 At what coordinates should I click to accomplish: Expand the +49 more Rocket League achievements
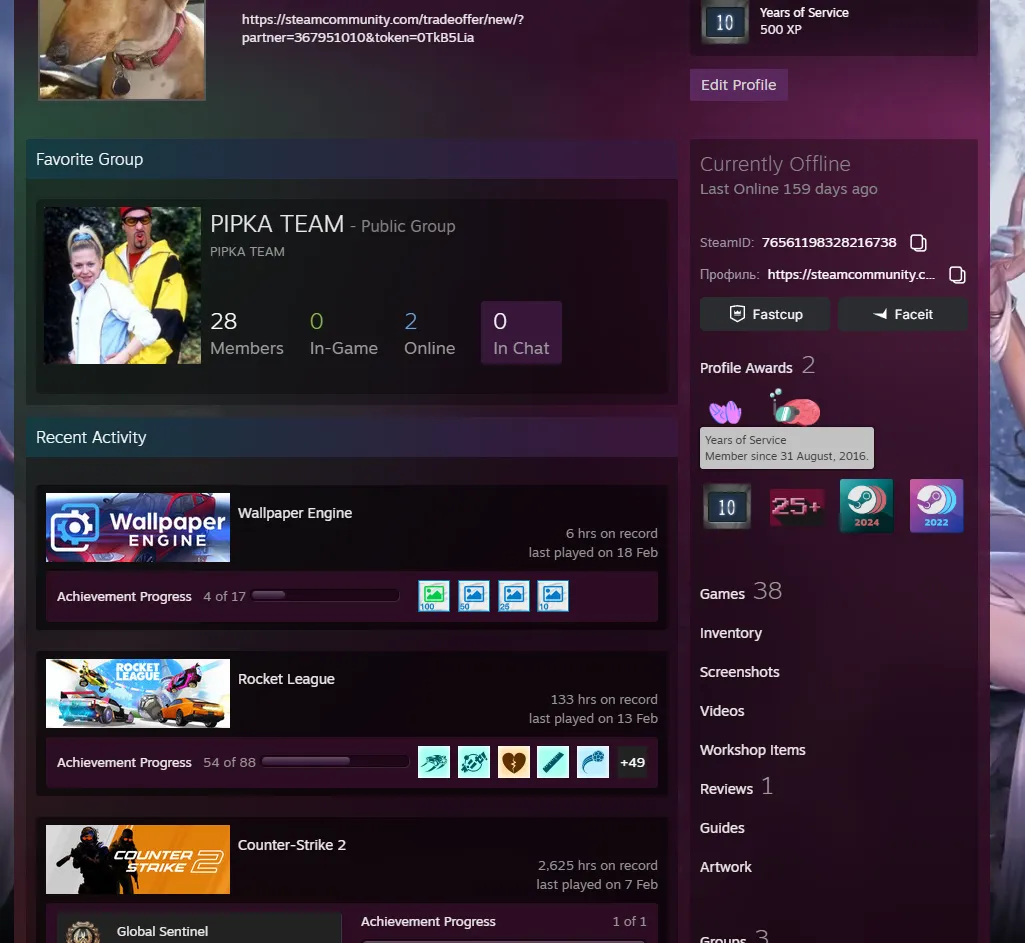coord(632,762)
